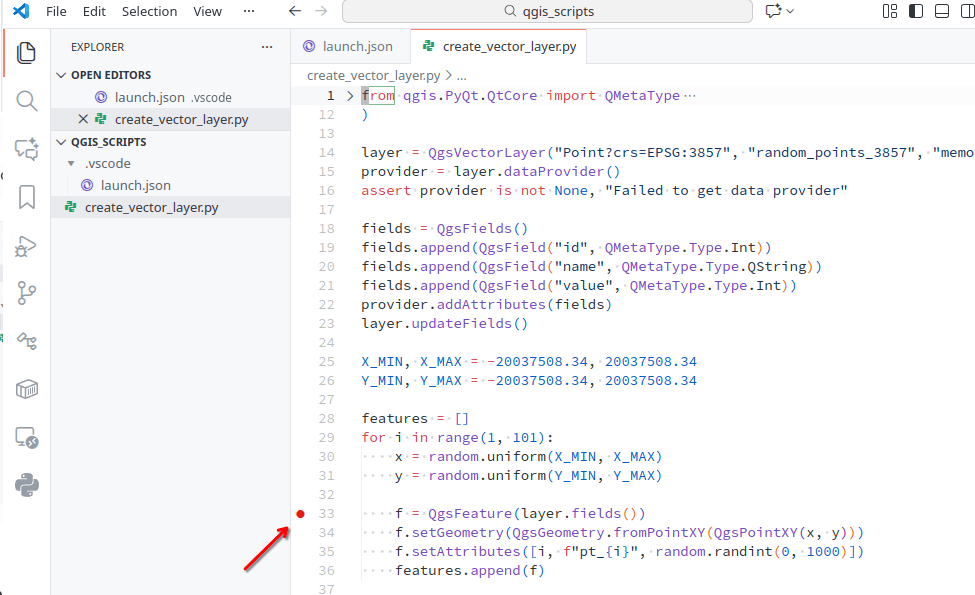The image size is (975, 595).
Task: Open the Selection menu
Action: tap(149, 11)
